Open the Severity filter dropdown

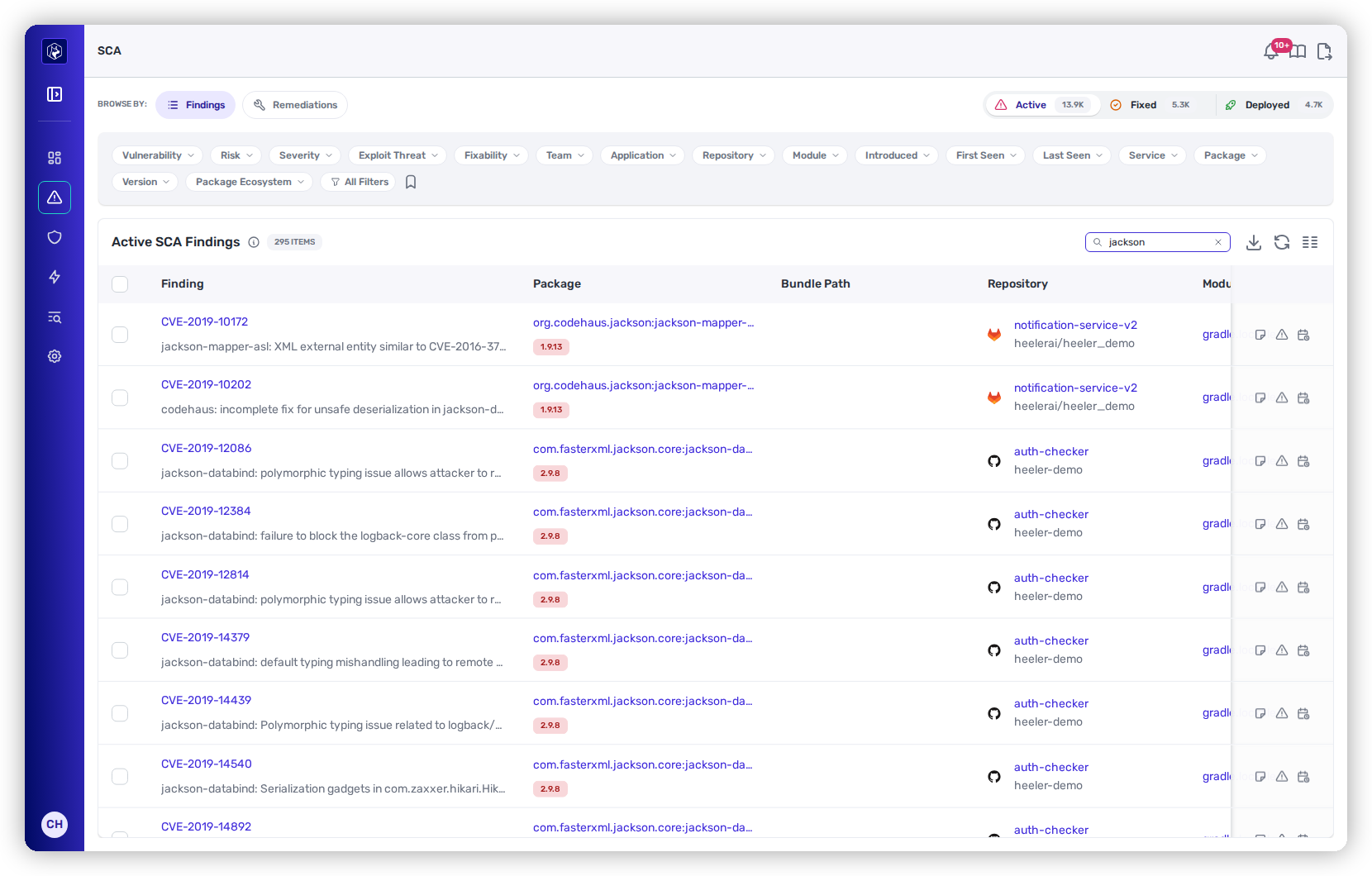click(305, 155)
